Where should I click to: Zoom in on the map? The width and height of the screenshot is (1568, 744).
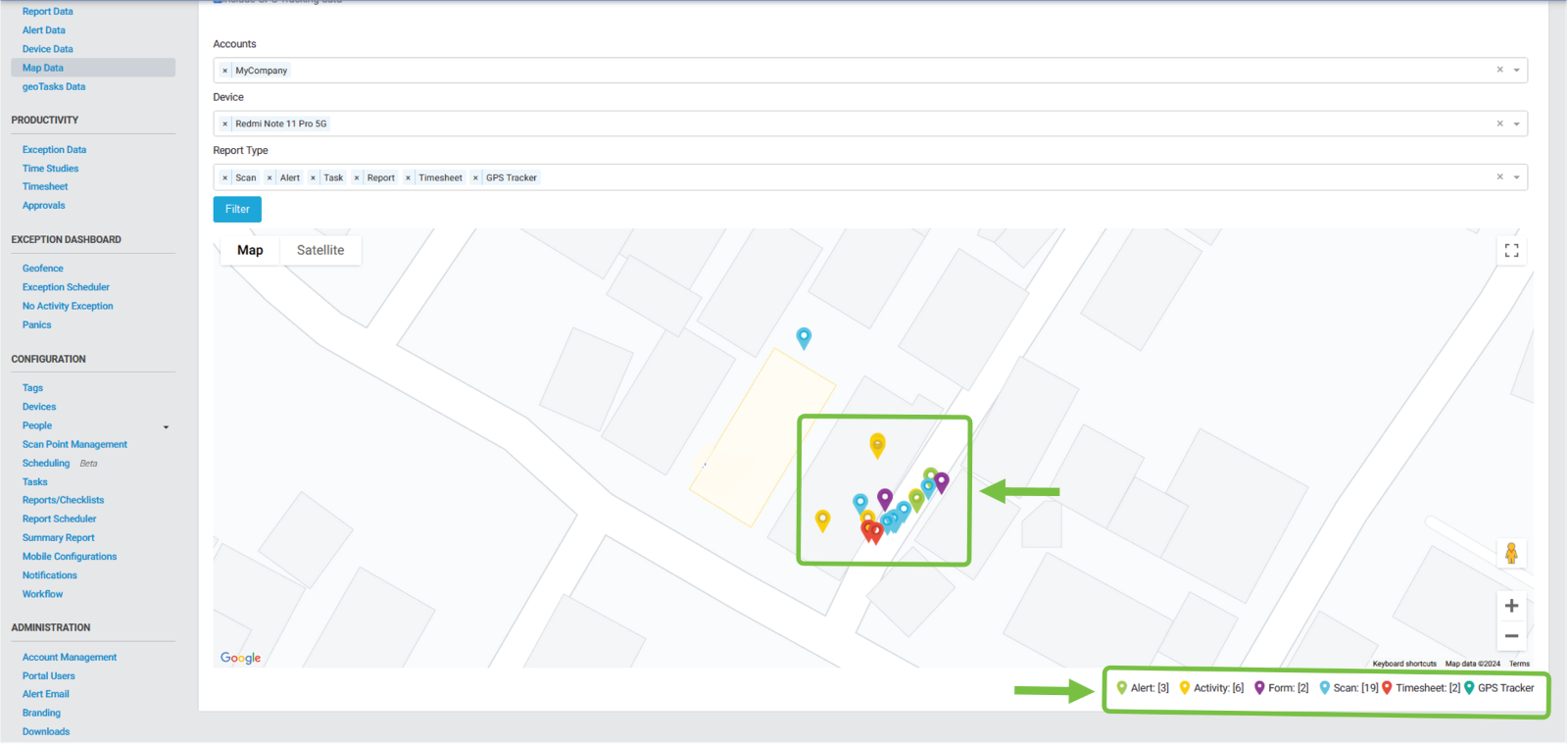click(1511, 606)
